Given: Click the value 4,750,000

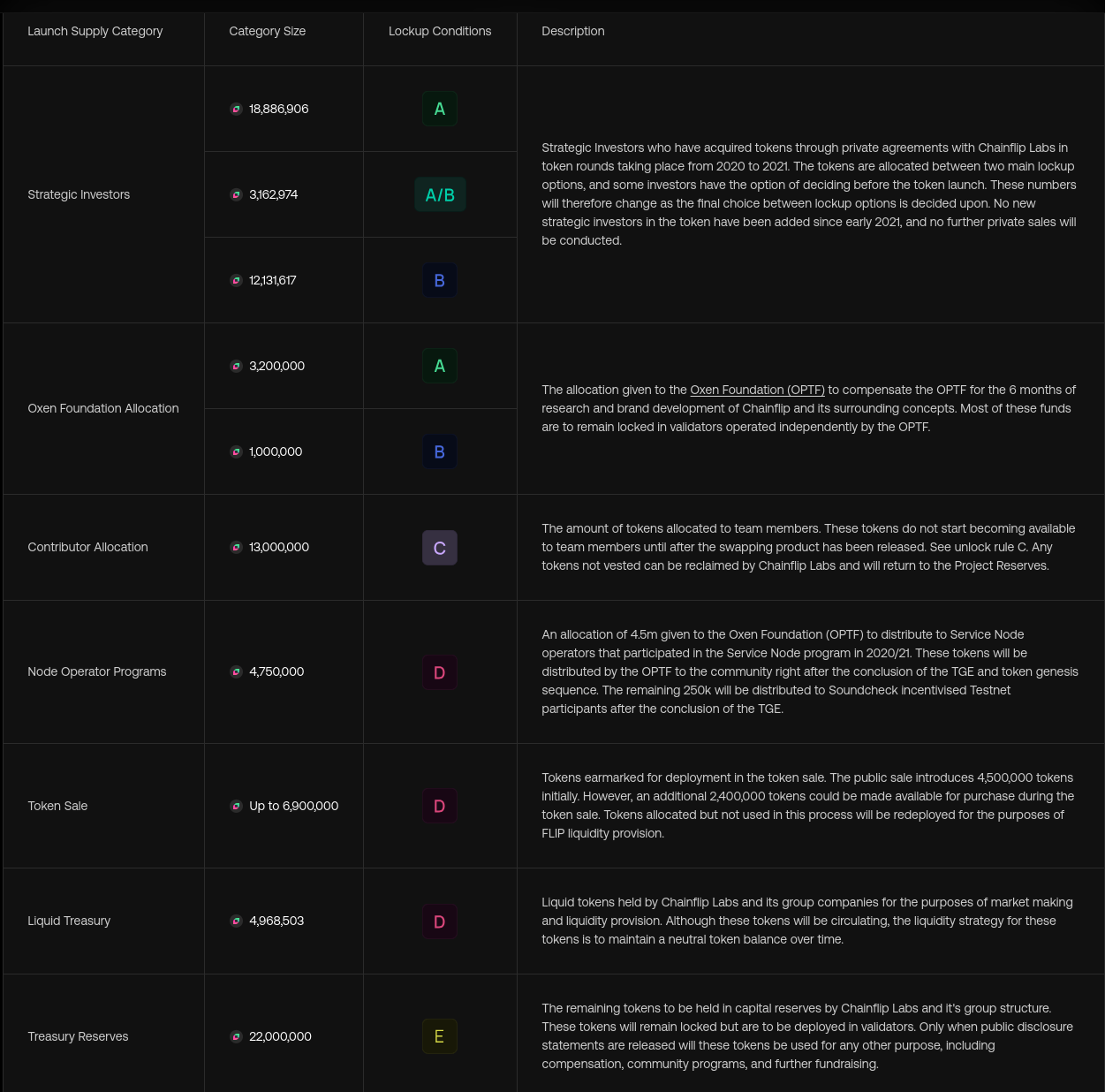Looking at the screenshot, I should pyautogui.click(x=276, y=671).
